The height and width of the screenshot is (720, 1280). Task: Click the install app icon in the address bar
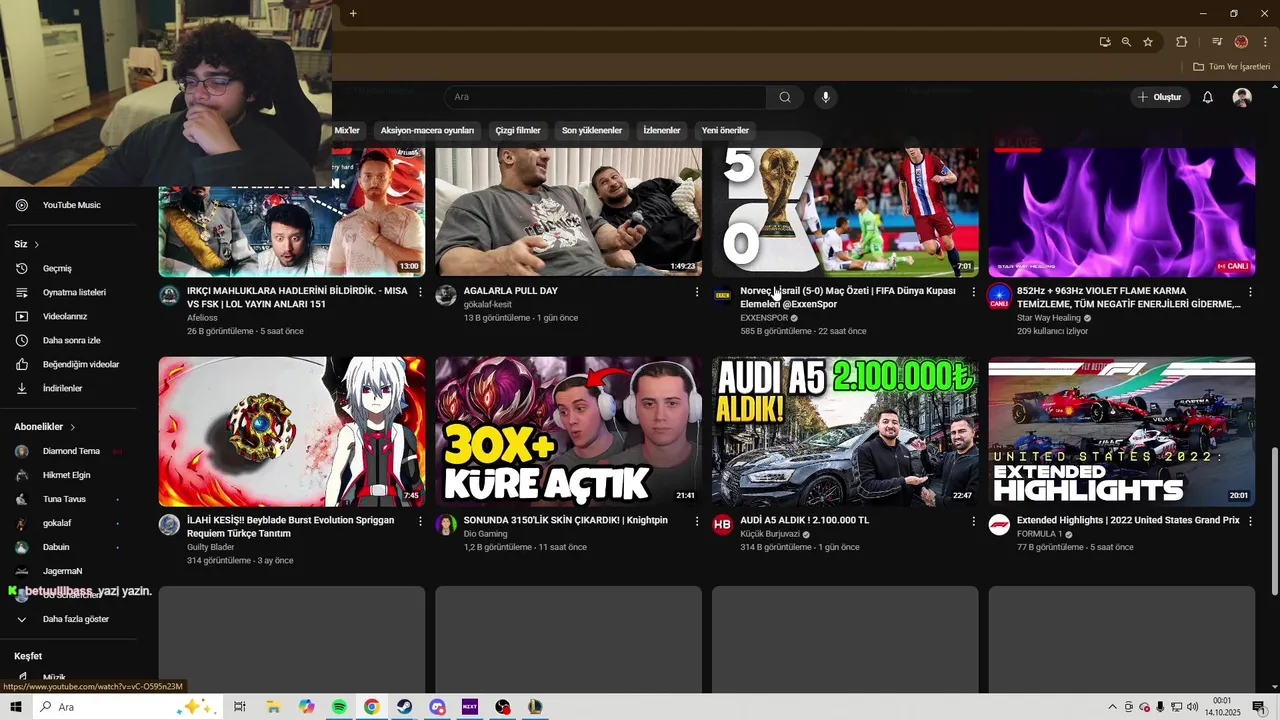[1104, 42]
